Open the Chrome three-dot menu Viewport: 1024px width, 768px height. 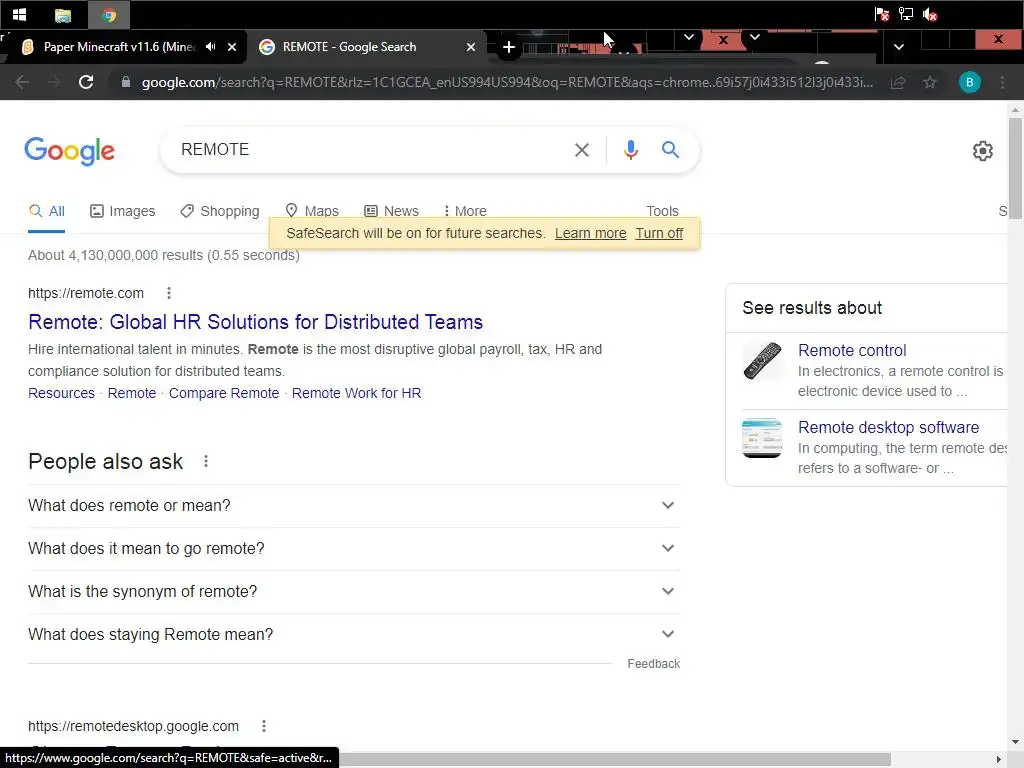[1002, 82]
